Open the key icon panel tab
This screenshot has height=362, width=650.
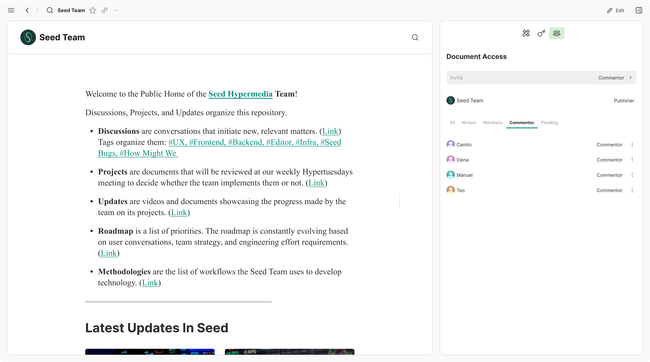(x=541, y=33)
